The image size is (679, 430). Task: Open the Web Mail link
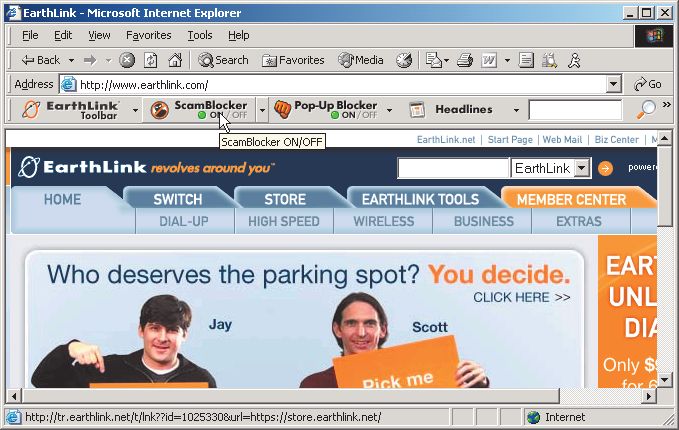click(x=562, y=139)
